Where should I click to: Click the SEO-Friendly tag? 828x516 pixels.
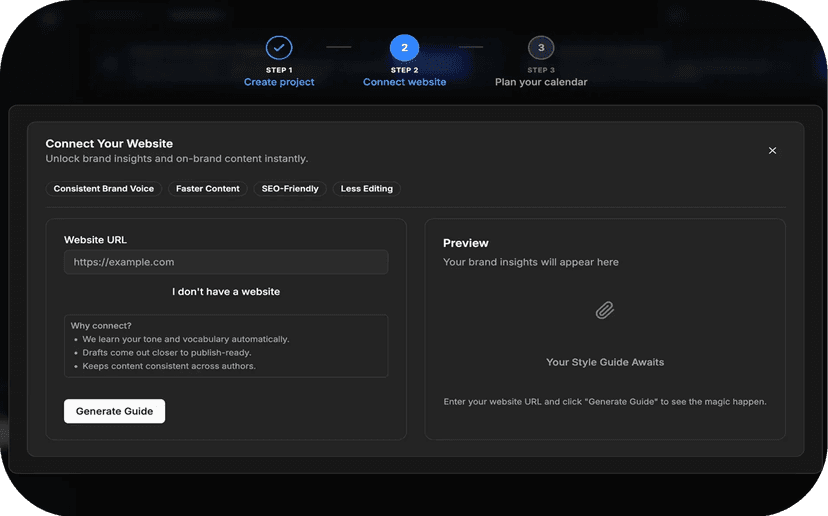[290, 189]
